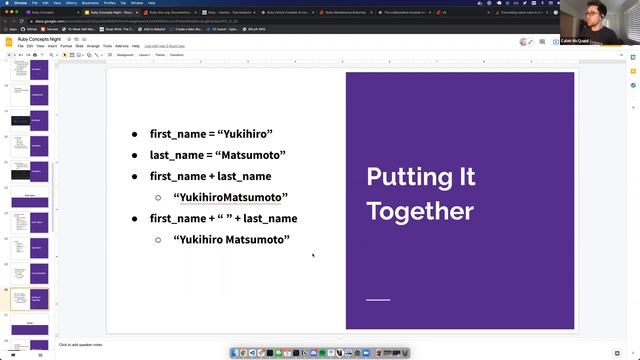Click the last_name = "Matsumoto" bullet text
This screenshot has height=360, width=640.
click(218, 155)
